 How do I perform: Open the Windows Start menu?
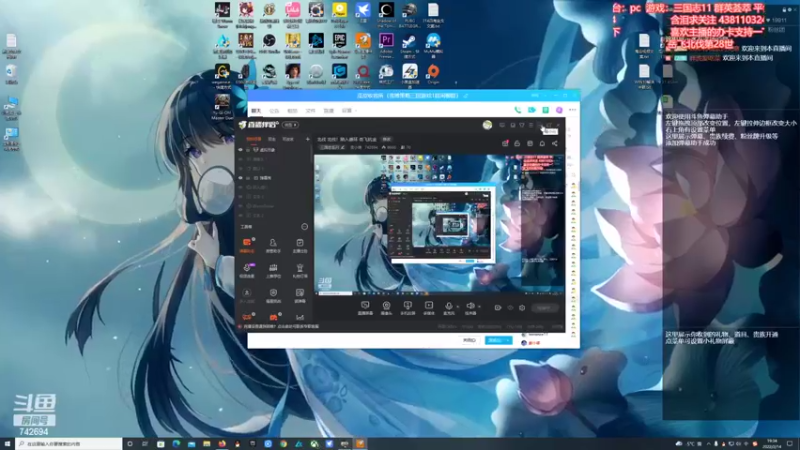click(x=7, y=444)
